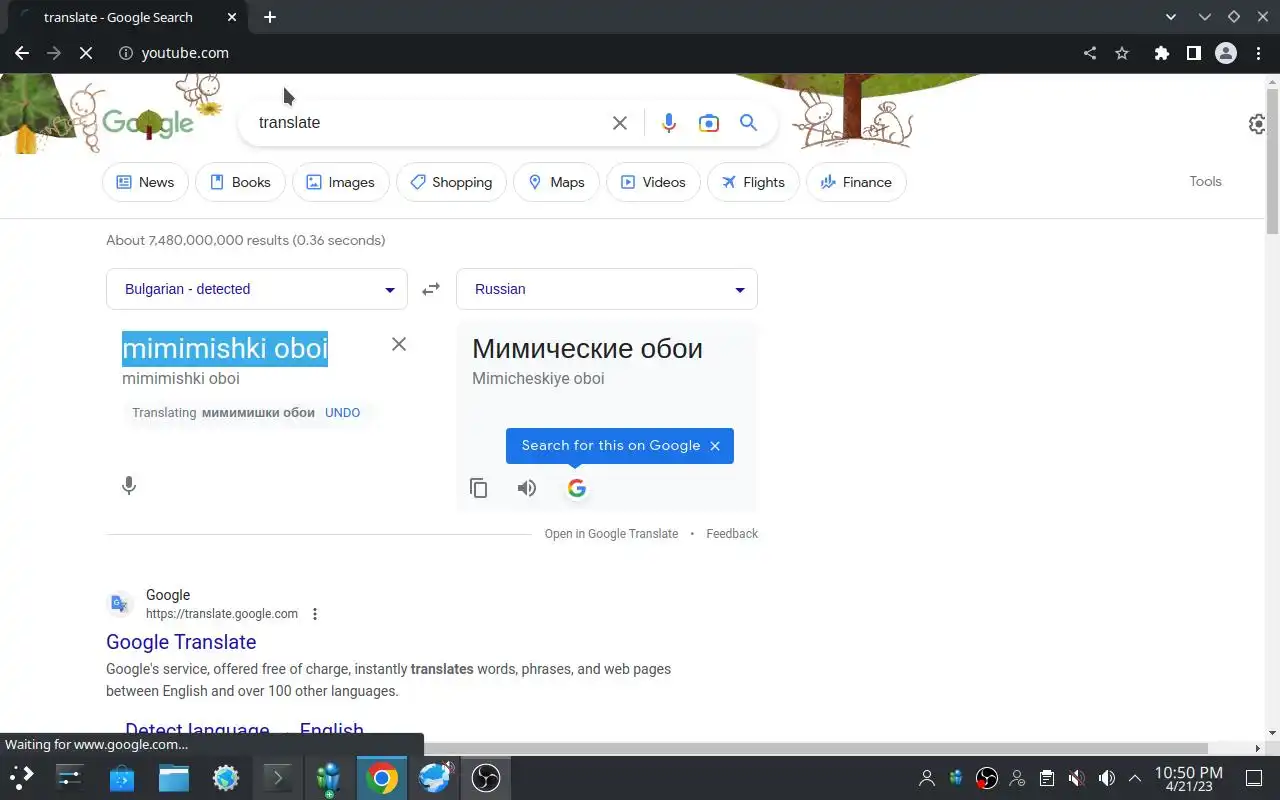Image resolution: width=1280 pixels, height=800 pixels.
Task: Click the About 7,480,000,000 results text
Action: [245, 240]
